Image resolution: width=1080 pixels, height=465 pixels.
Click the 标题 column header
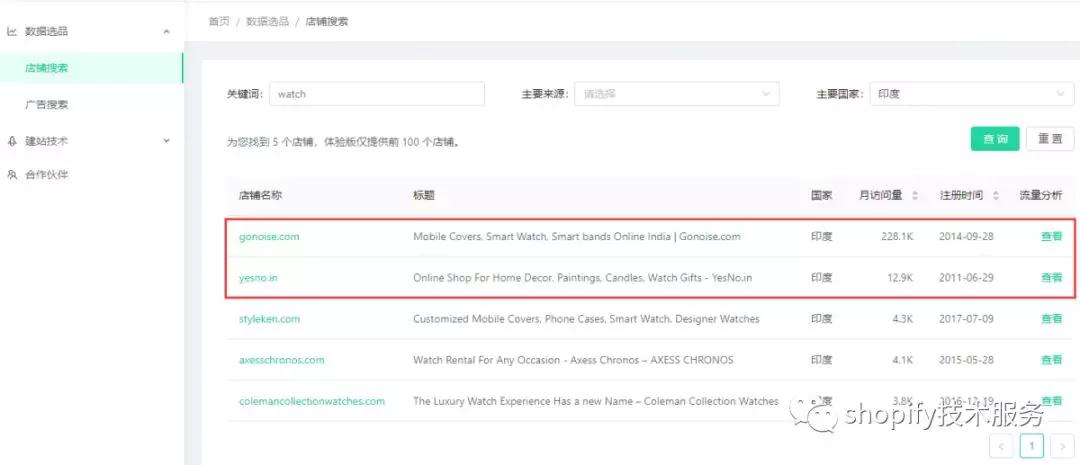click(x=424, y=195)
